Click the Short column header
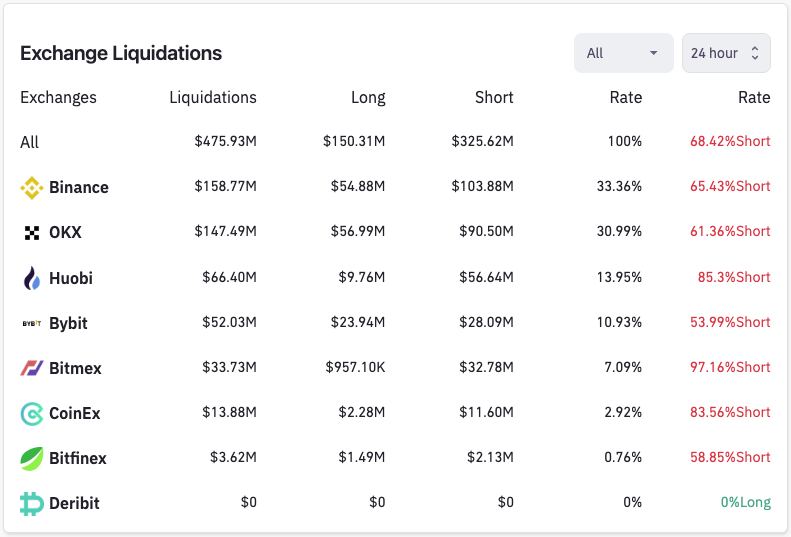The width and height of the screenshot is (791, 537). (494, 98)
